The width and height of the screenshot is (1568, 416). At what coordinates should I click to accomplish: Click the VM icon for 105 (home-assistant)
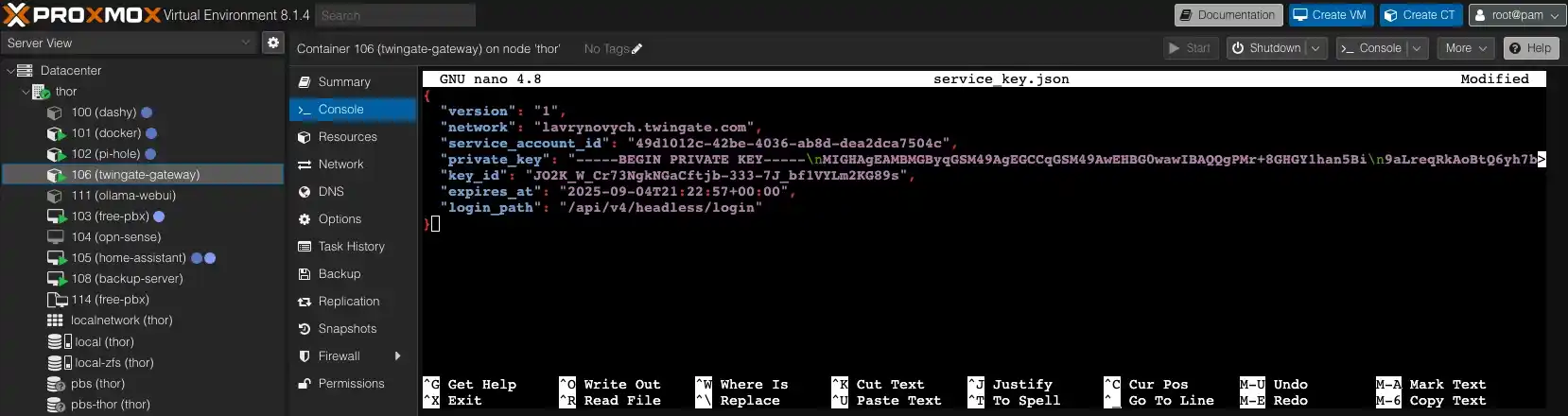pos(56,258)
